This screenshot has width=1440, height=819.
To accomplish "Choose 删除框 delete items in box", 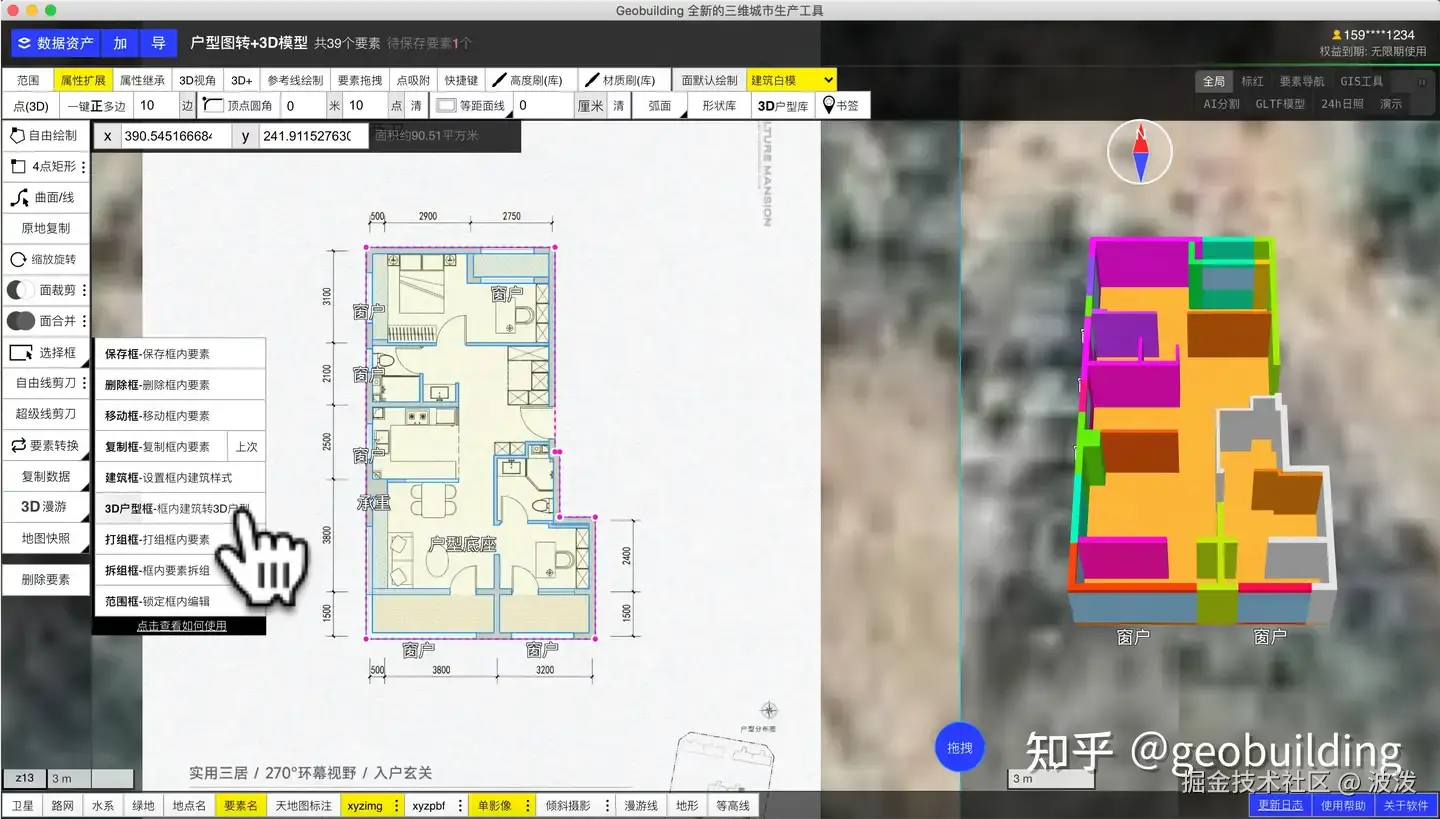I will tap(180, 384).
